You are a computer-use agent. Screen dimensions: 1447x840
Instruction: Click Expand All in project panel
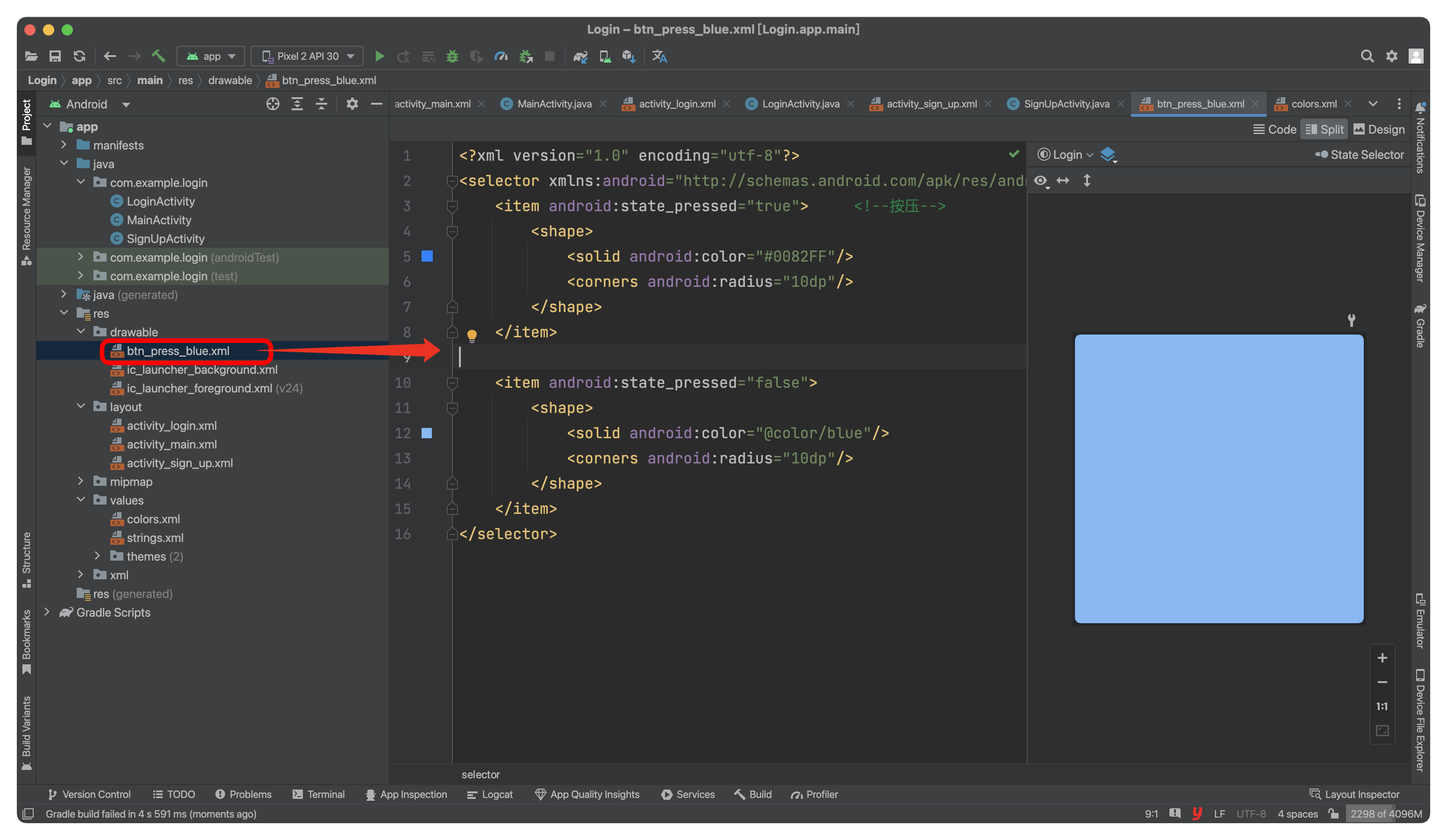coord(297,104)
